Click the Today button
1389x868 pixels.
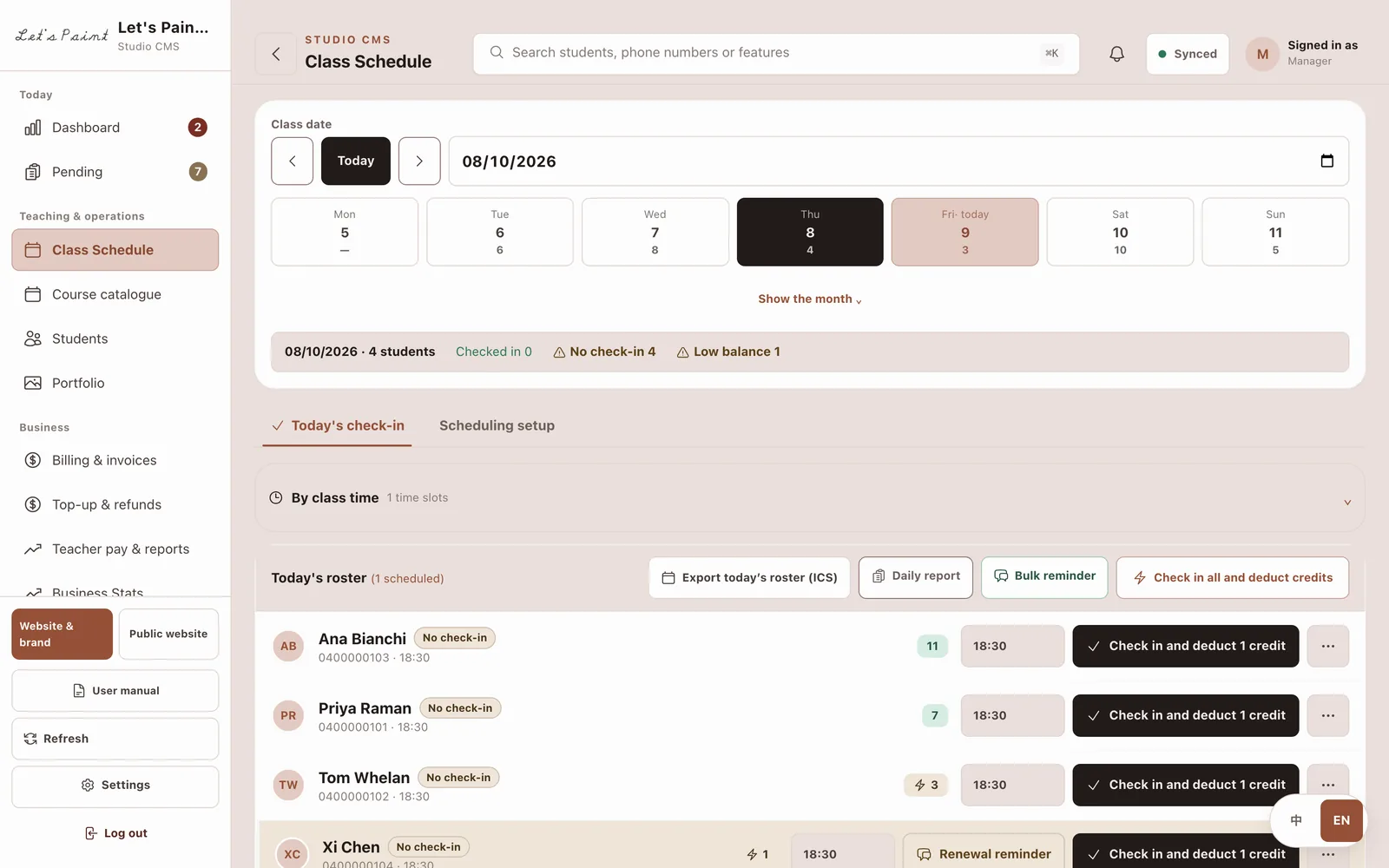point(356,161)
